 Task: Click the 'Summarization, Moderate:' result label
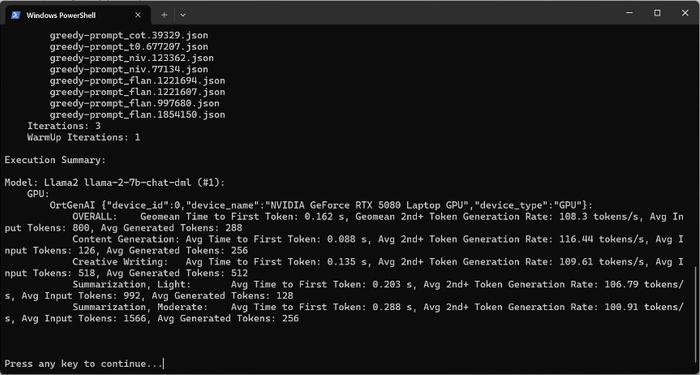tap(140, 307)
